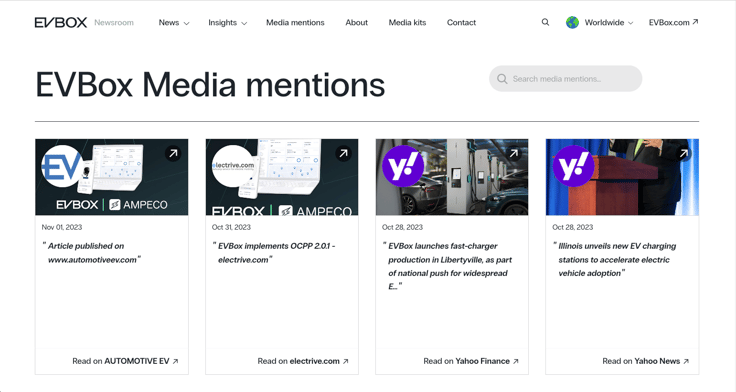Go to Media mentions page
This screenshot has width=736, height=392.
(x=295, y=23)
